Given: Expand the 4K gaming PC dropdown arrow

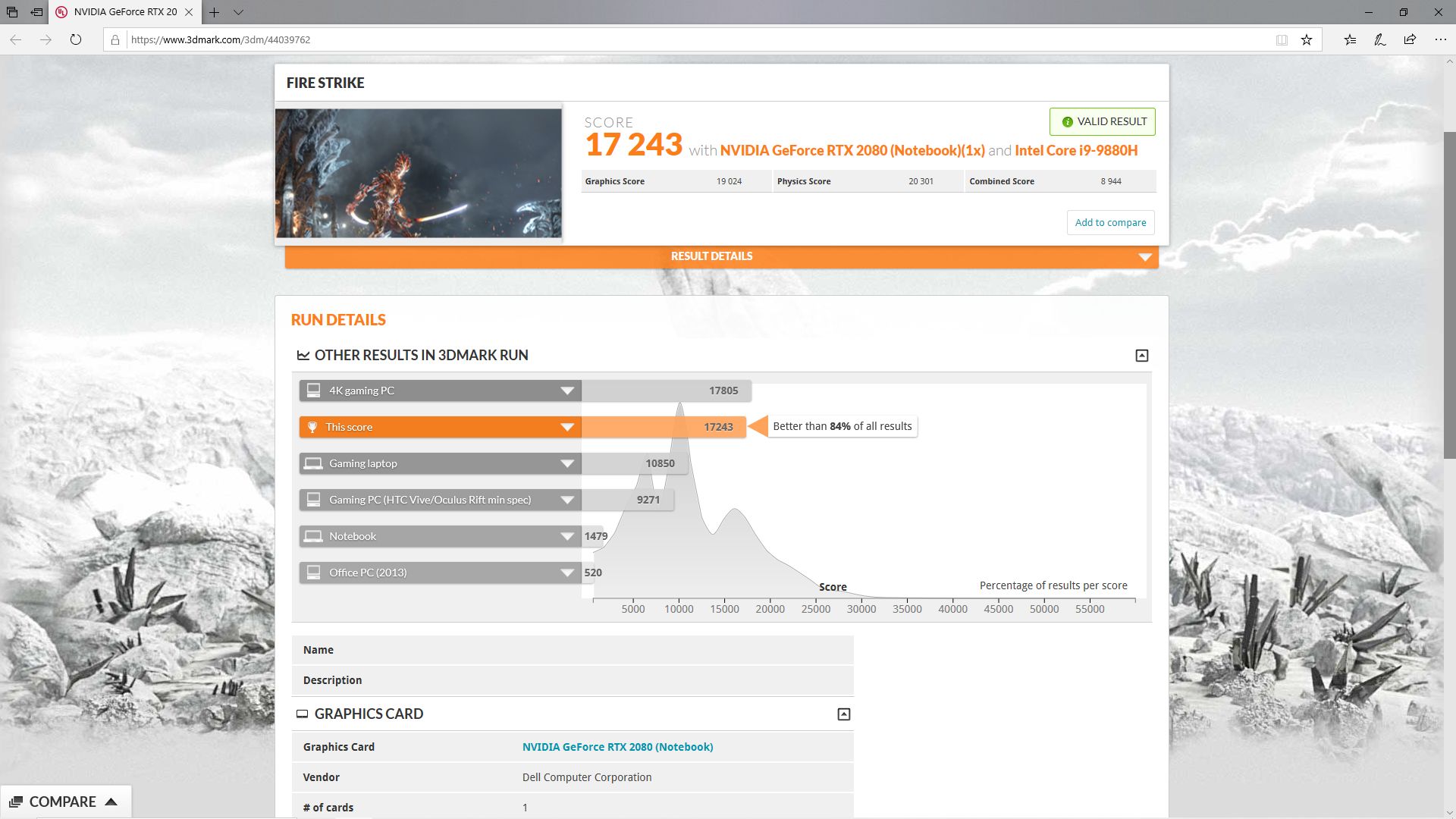Looking at the screenshot, I should click(567, 391).
